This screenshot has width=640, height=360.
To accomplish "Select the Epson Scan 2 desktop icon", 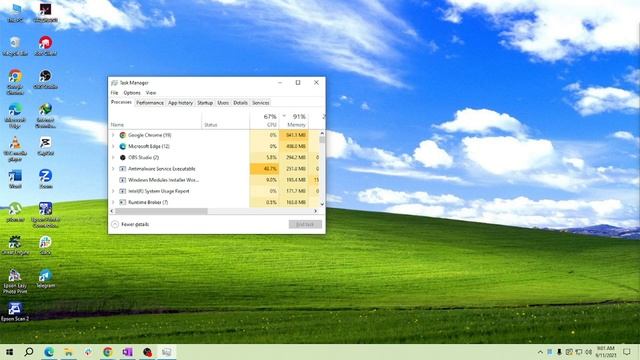I will [x=15, y=312].
